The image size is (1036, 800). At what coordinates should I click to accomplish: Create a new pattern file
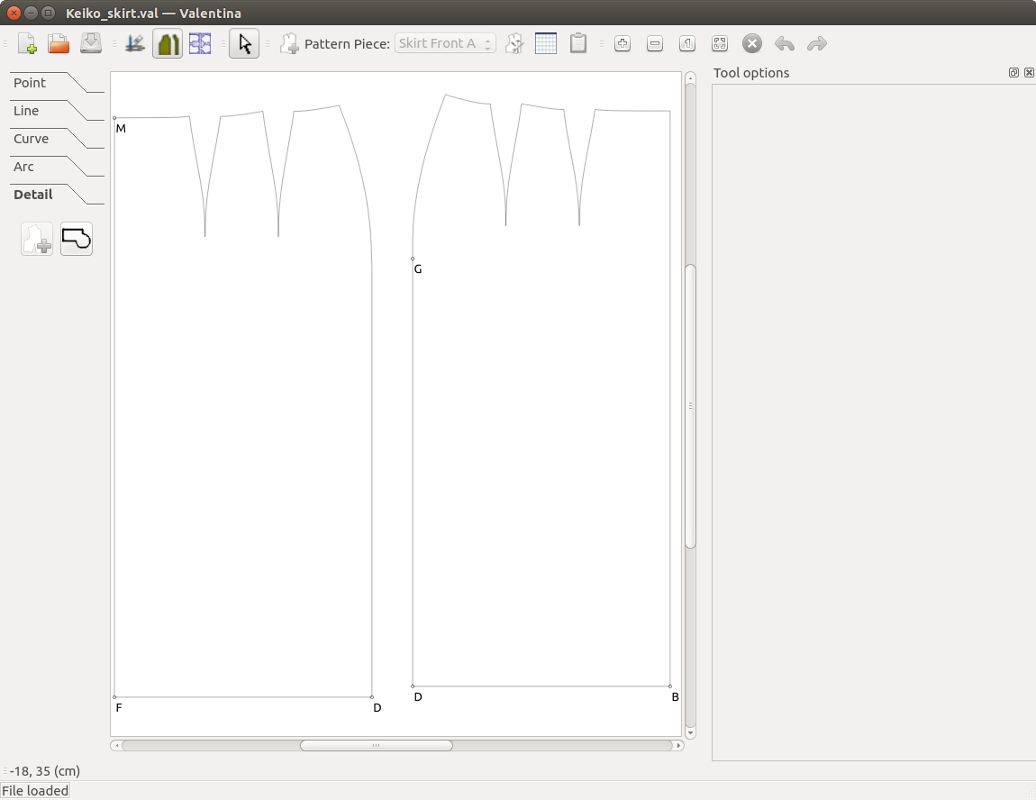tap(27, 44)
